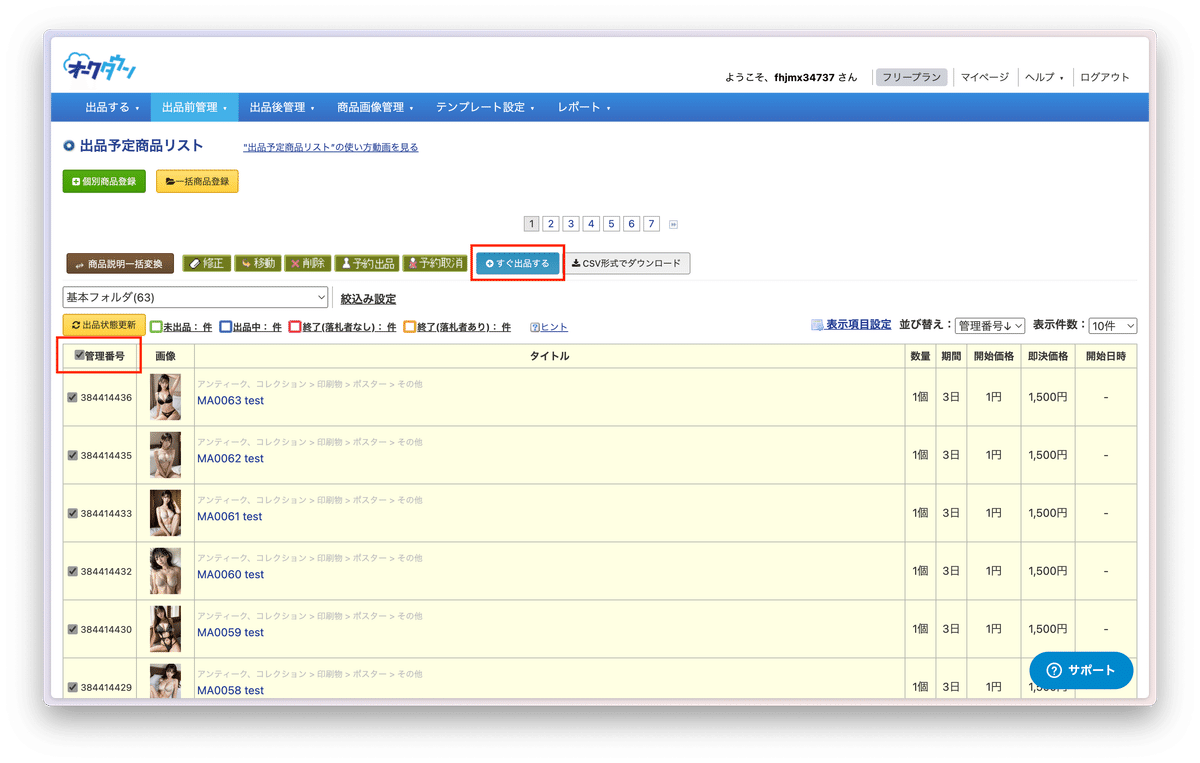Open the MA0062 test title link

click(230, 459)
